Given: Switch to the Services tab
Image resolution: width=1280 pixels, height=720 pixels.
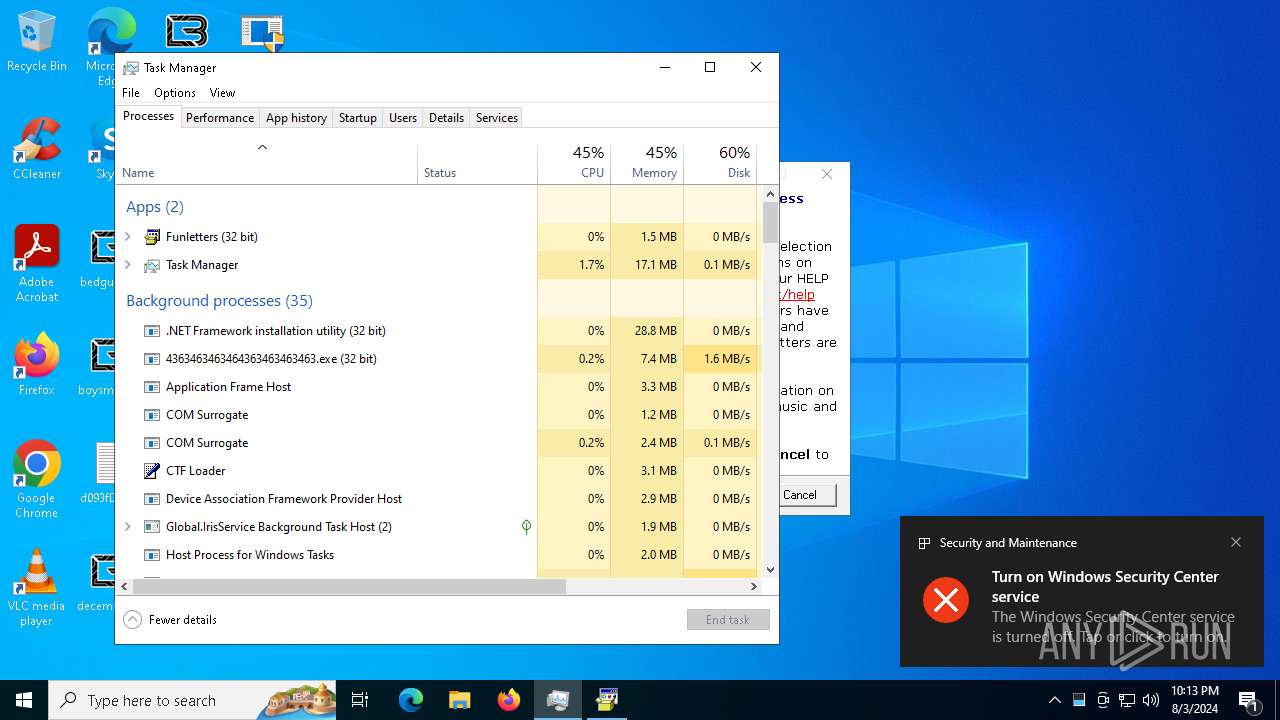Looking at the screenshot, I should click(497, 118).
